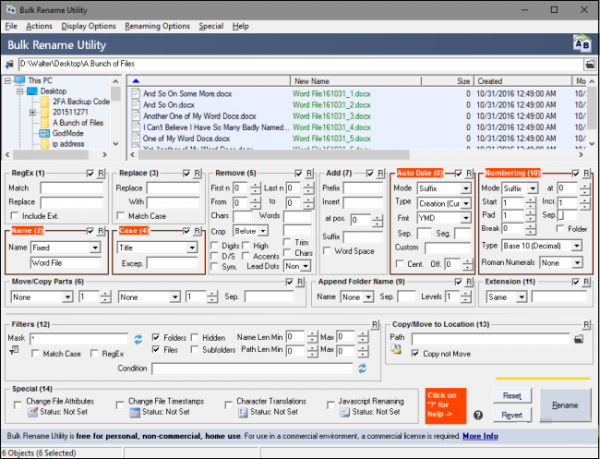The width and height of the screenshot is (600, 459).
Task: Open the Special menu
Action: (211, 25)
